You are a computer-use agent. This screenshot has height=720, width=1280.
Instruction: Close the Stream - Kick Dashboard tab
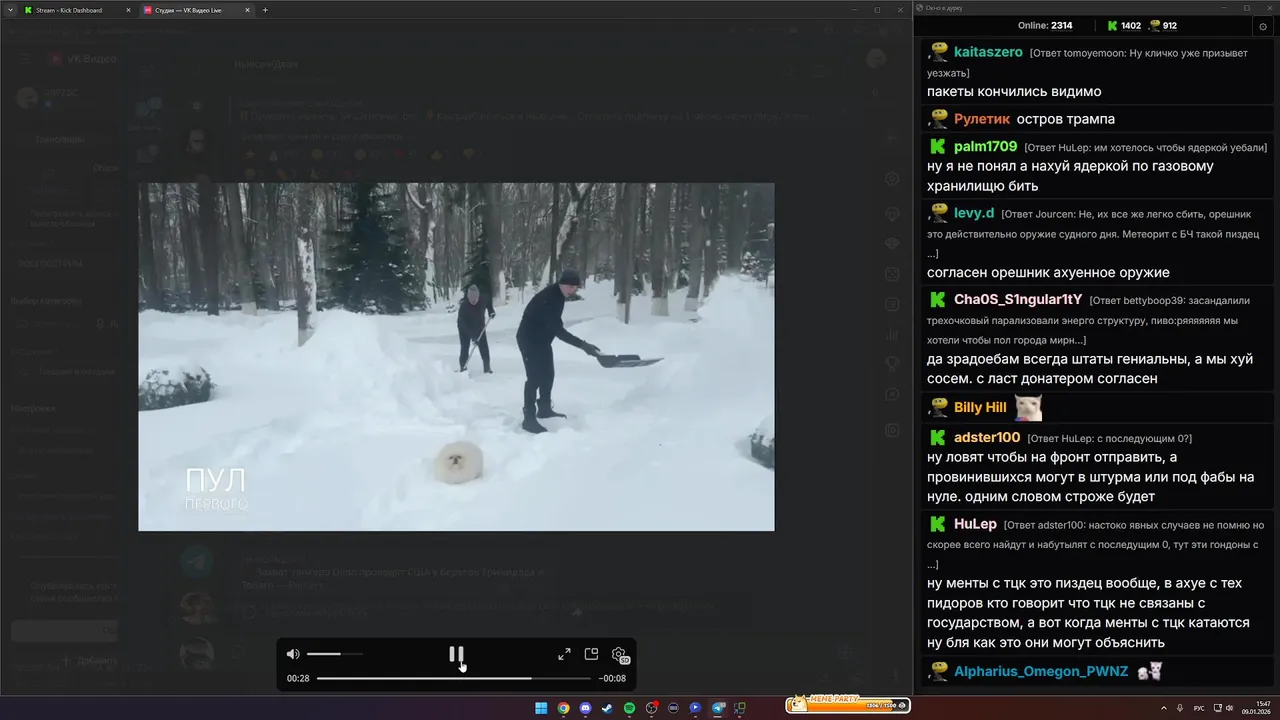click(x=127, y=10)
